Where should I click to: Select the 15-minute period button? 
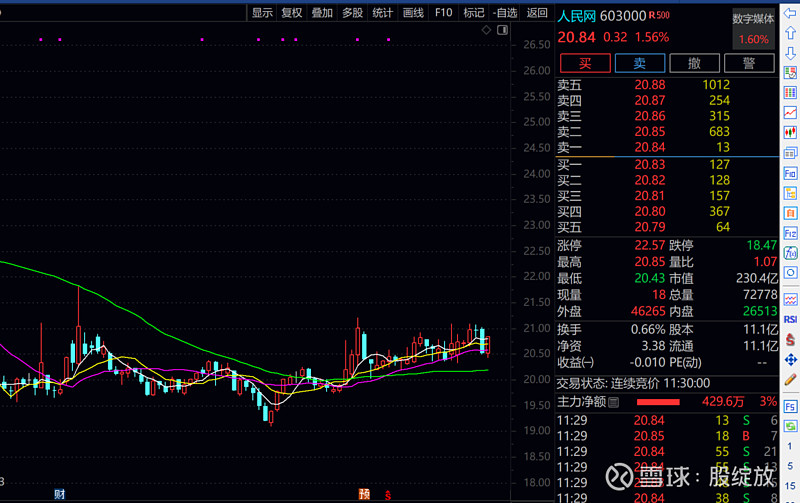point(790,486)
